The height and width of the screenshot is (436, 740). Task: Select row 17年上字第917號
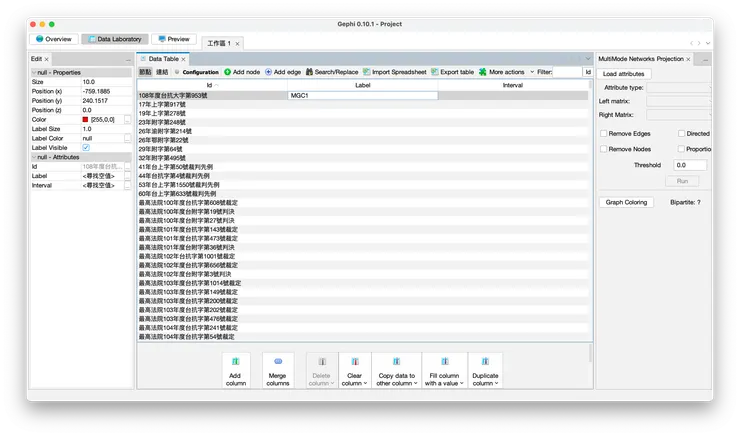(x=362, y=104)
